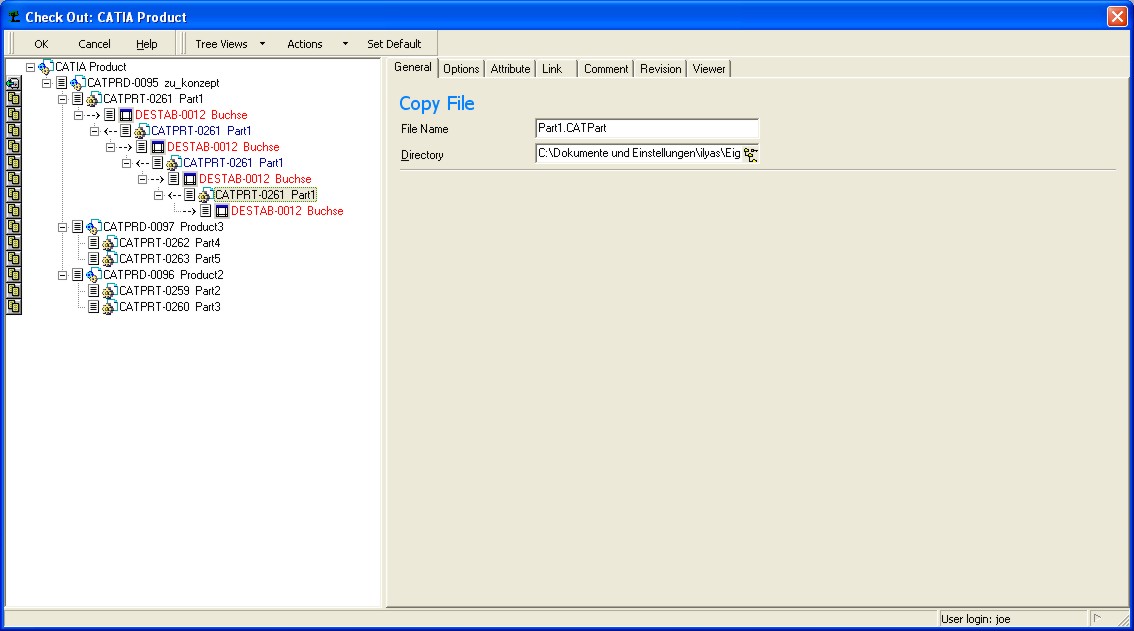Select the CATPRD-0097 Product3 tree row
This screenshot has height=631, width=1134.
click(x=163, y=227)
